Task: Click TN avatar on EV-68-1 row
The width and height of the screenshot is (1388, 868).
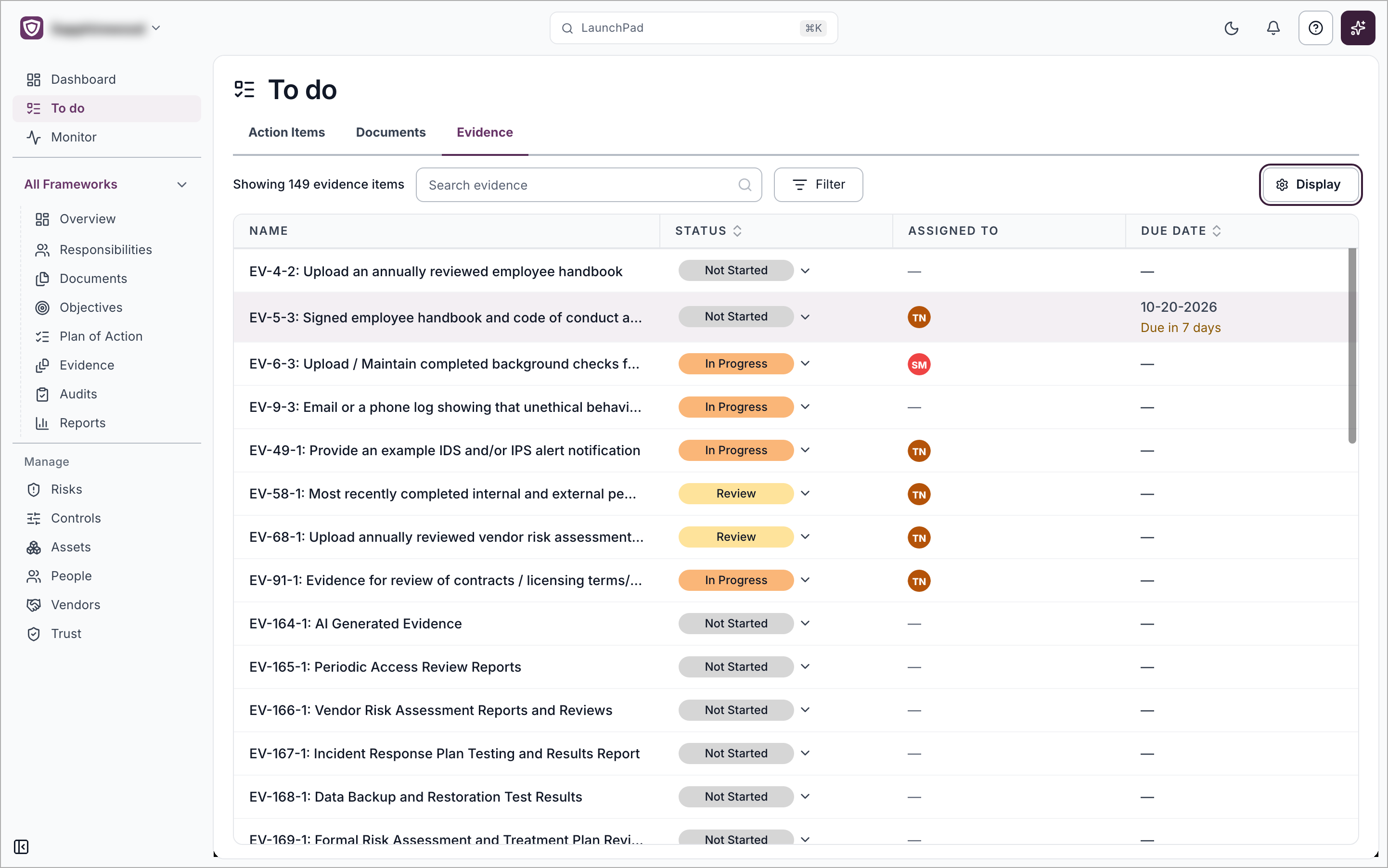Action: (x=919, y=537)
